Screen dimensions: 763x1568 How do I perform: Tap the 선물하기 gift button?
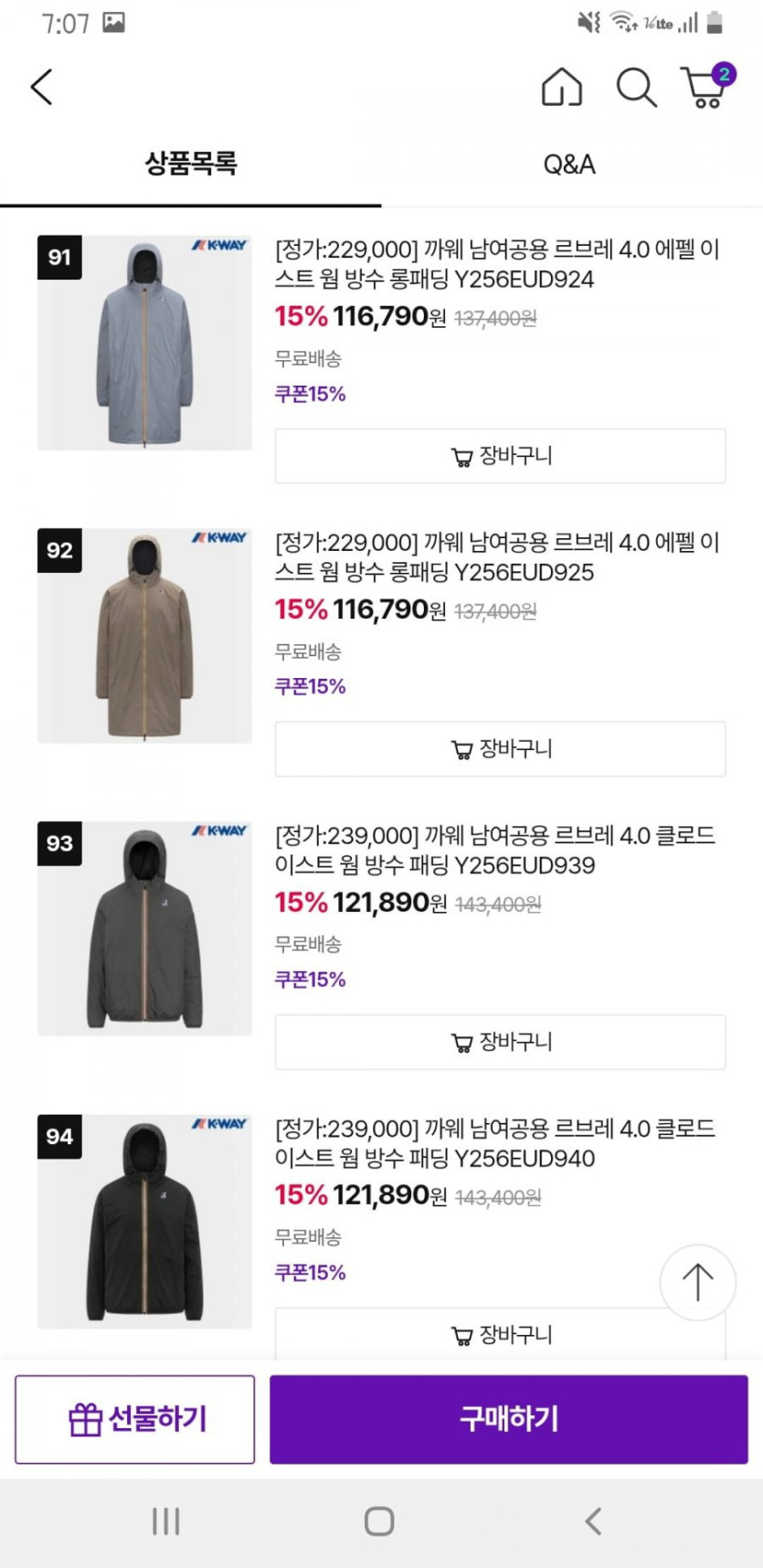coord(135,1419)
